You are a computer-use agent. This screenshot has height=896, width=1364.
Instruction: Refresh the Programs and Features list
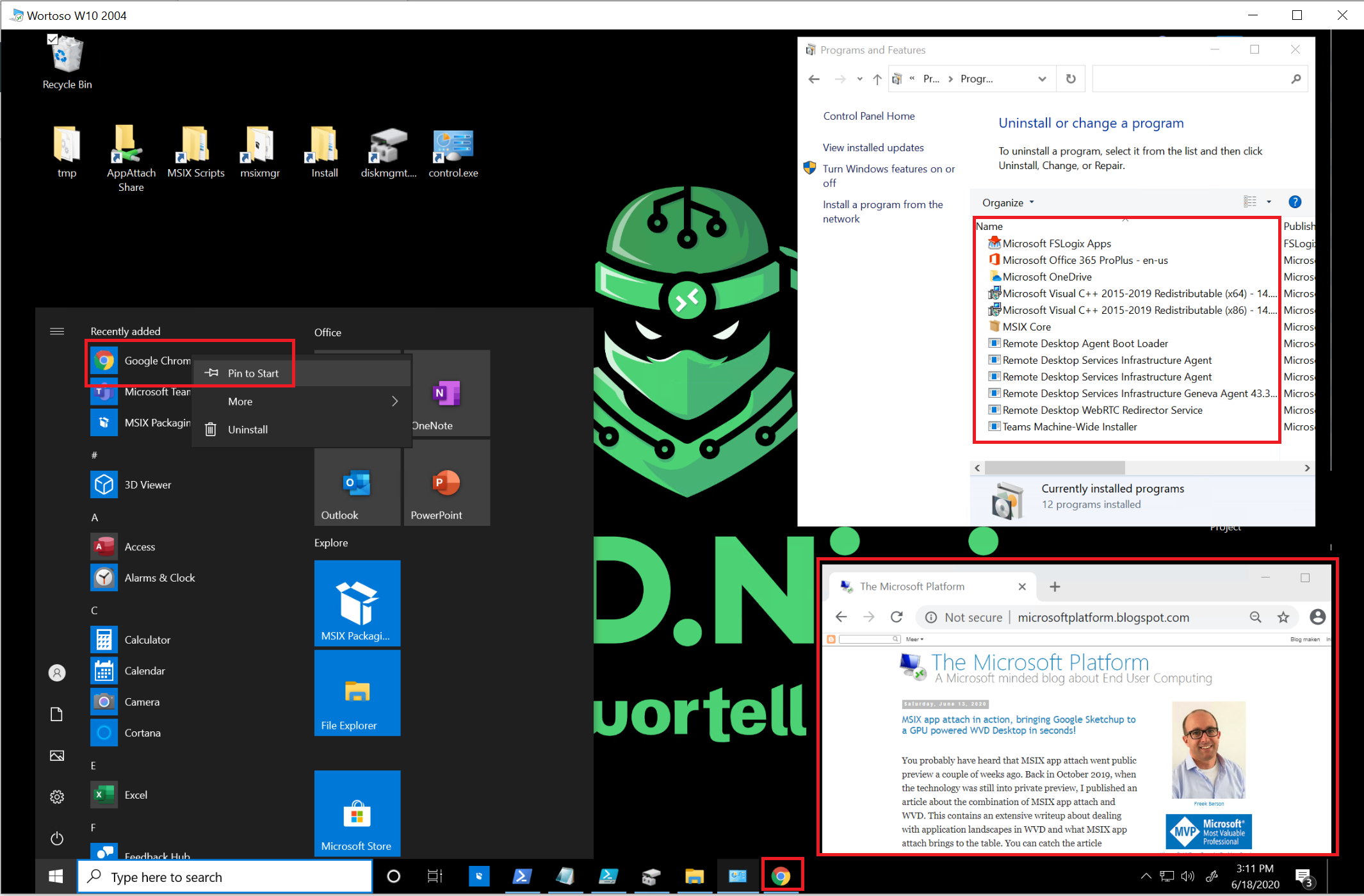pos(1071,79)
